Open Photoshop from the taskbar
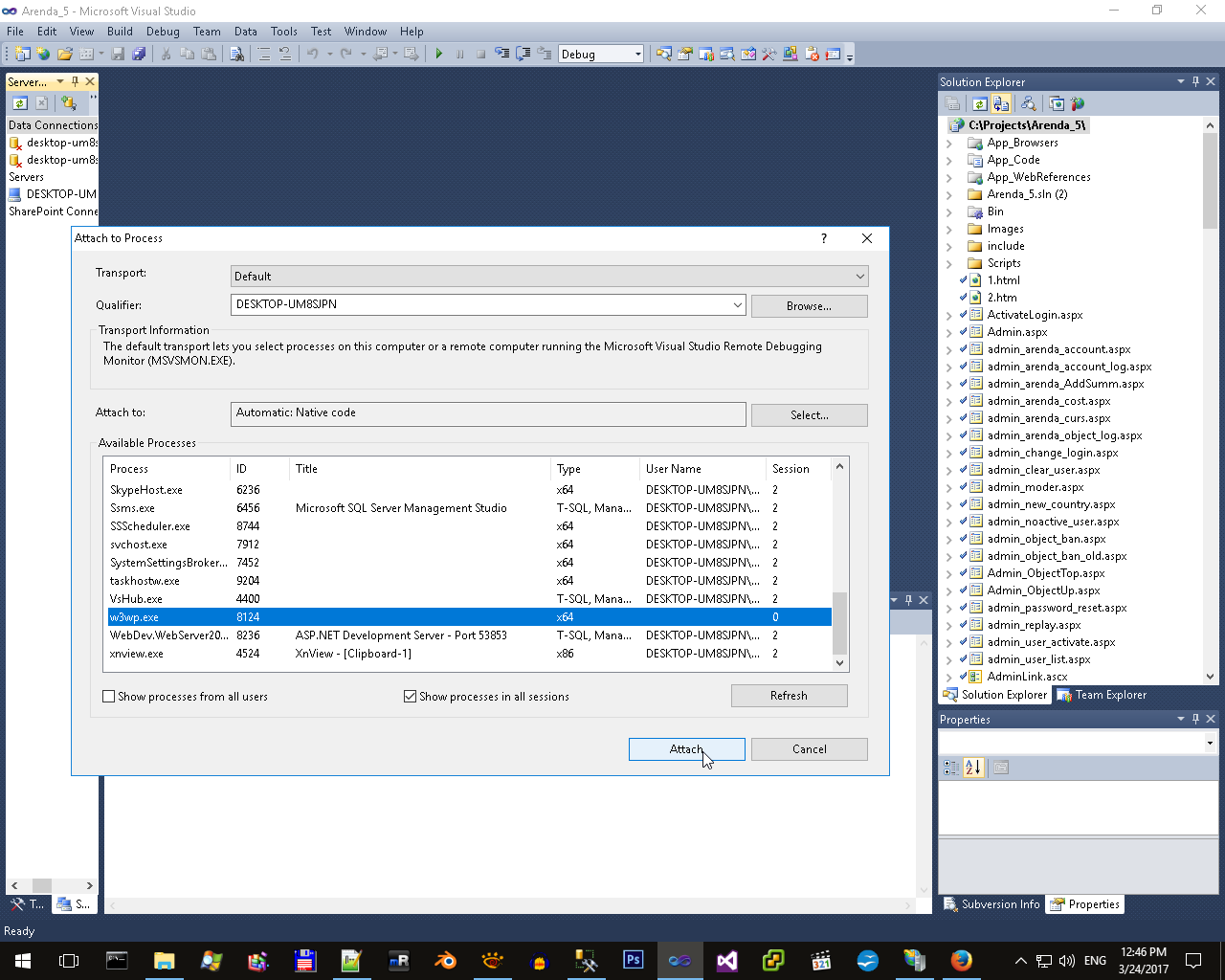This screenshot has width=1225, height=980. [x=633, y=960]
